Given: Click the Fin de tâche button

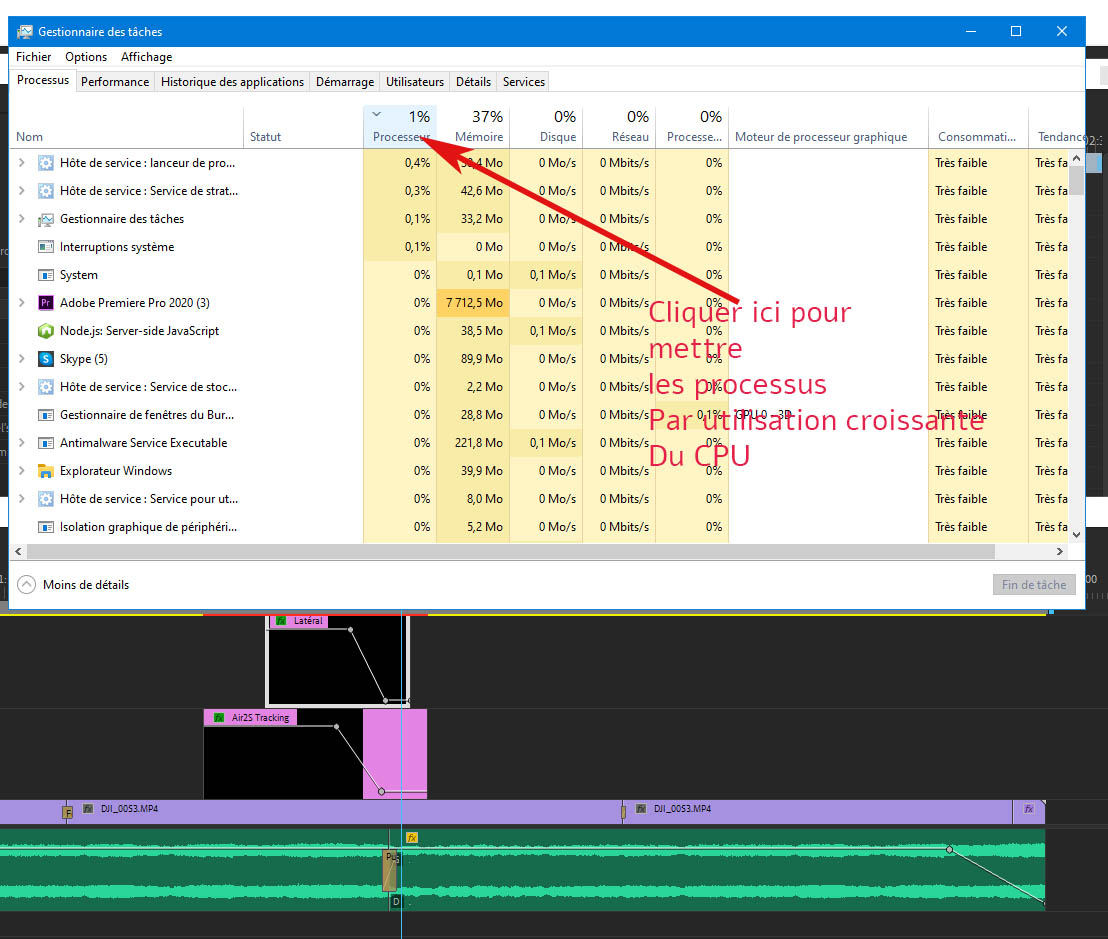Looking at the screenshot, I should (x=1034, y=585).
